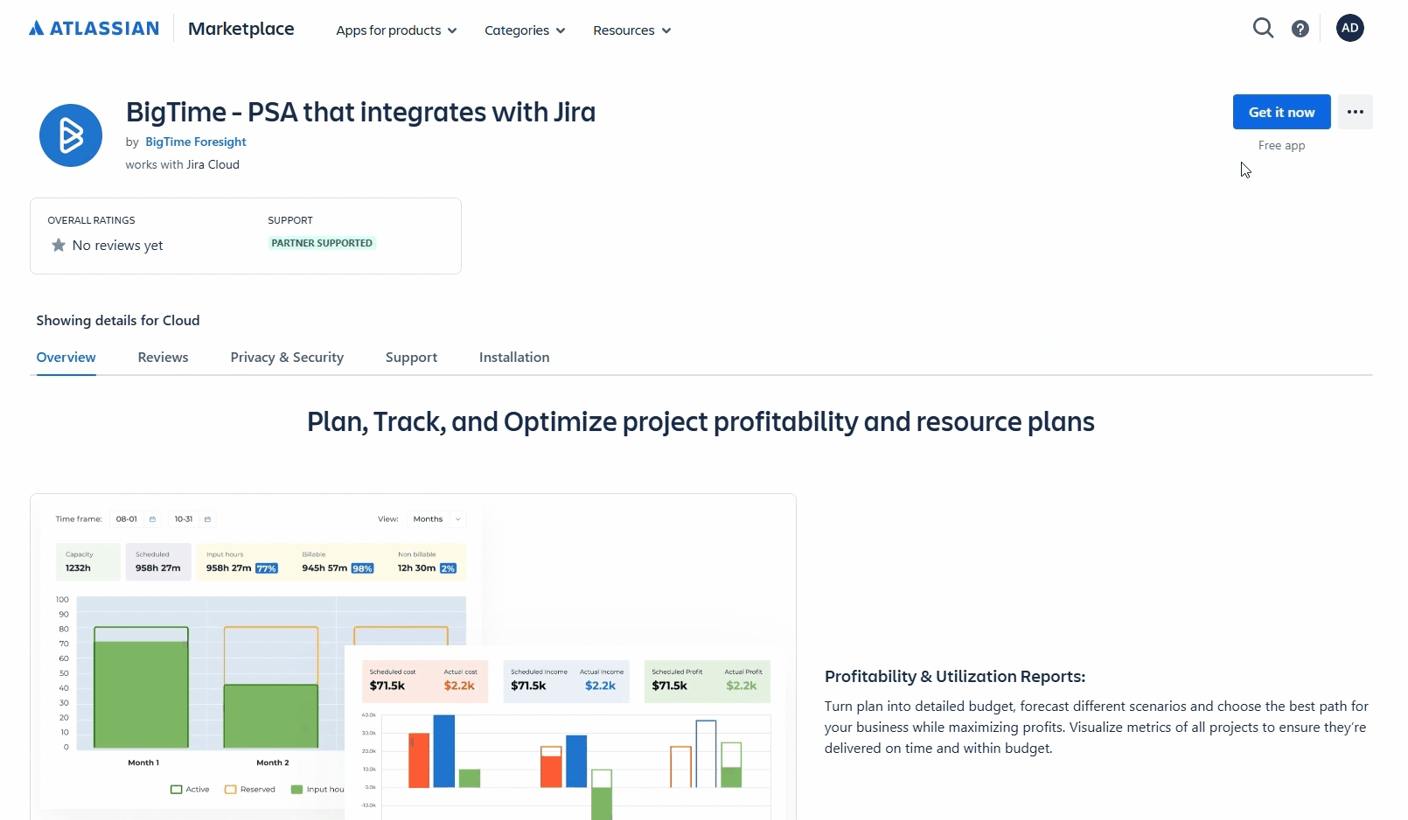Open the help question mark icon
The image size is (1408, 820).
1300,29
